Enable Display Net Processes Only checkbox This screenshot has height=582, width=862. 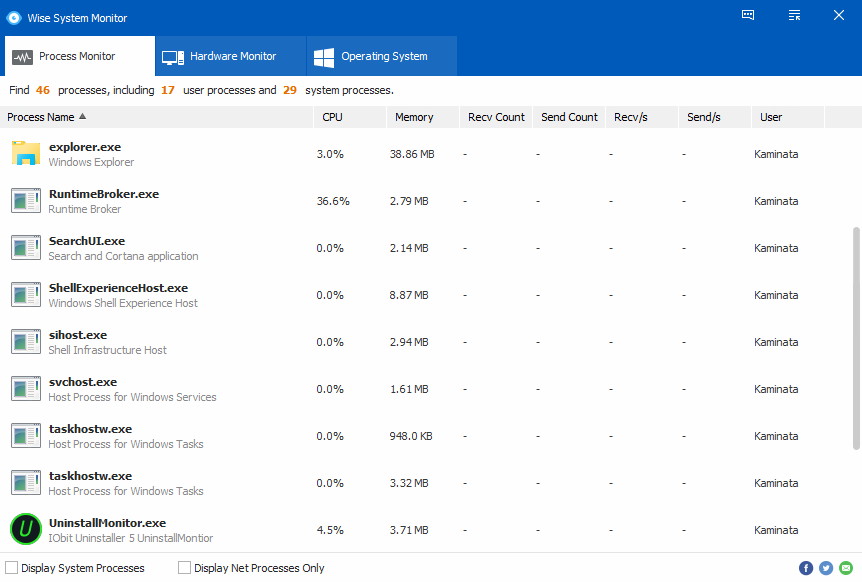point(185,568)
